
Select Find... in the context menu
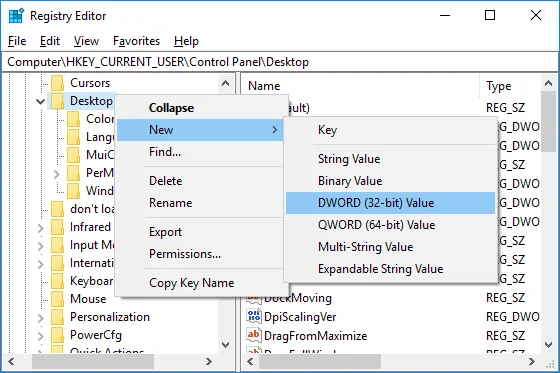[x=200, y=152]
